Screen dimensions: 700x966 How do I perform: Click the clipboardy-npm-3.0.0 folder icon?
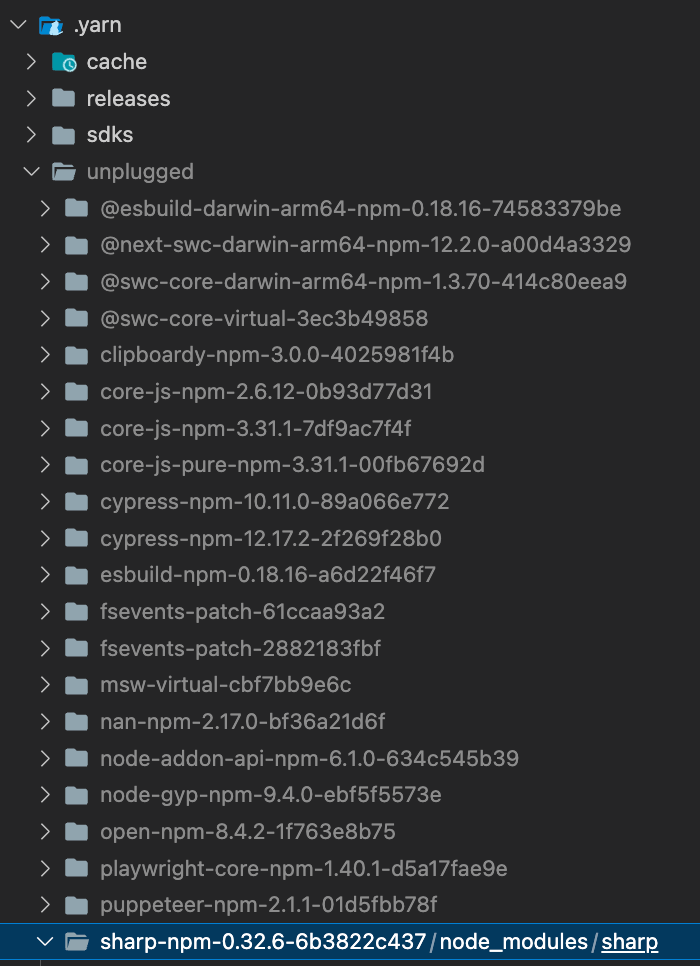[x=77, y=355]
